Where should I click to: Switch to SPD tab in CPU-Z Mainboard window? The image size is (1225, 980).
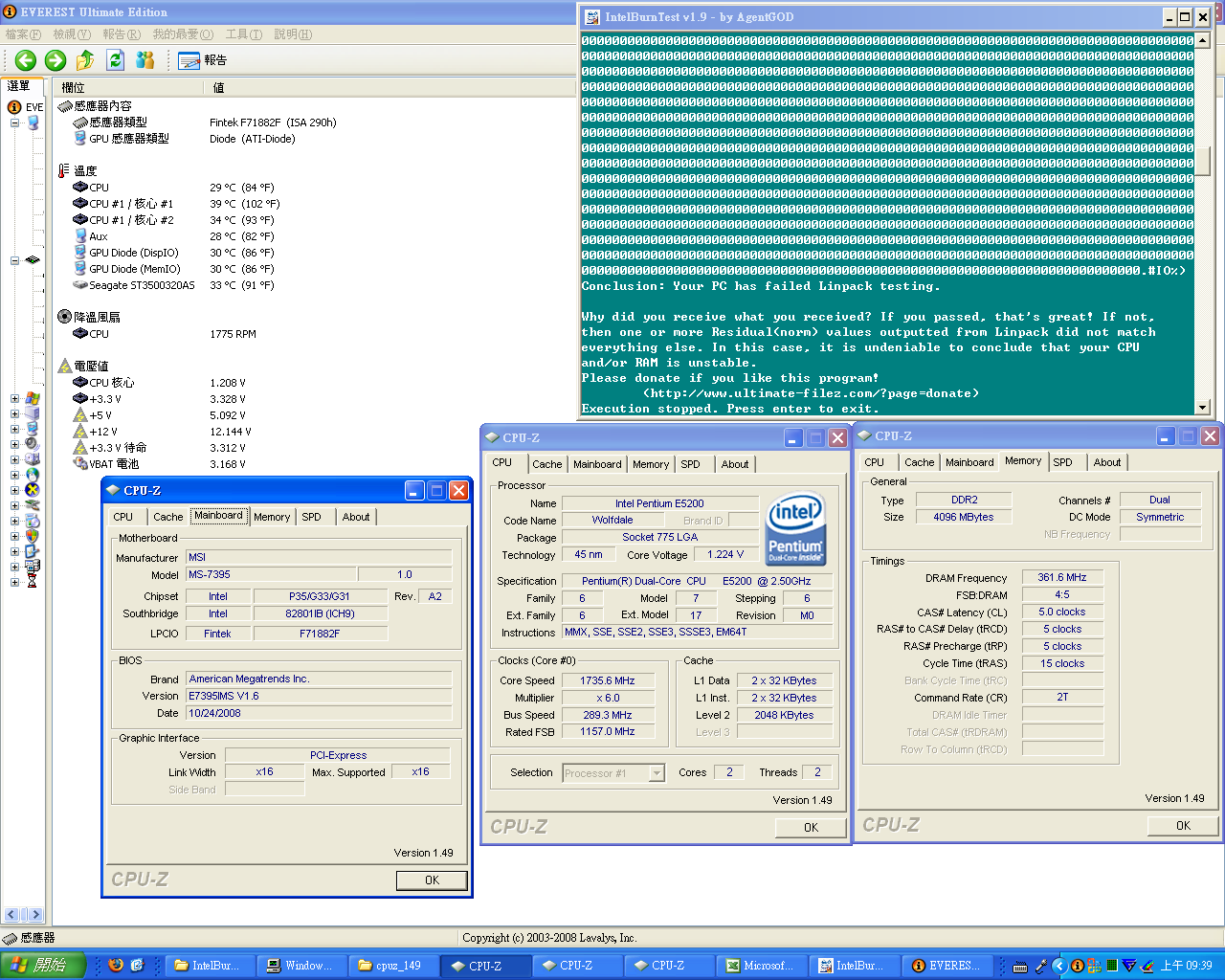pyautogui.click(x=312, y=517)
